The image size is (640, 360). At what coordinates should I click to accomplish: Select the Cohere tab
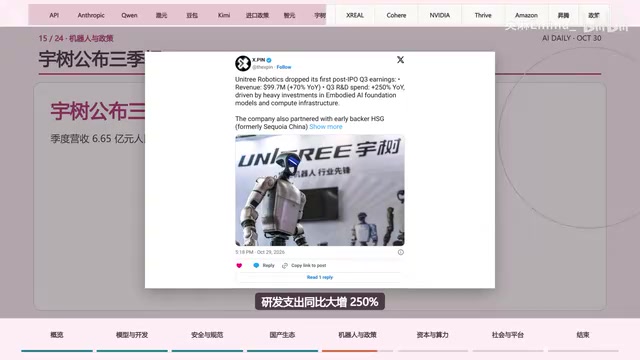coord(396,15)
